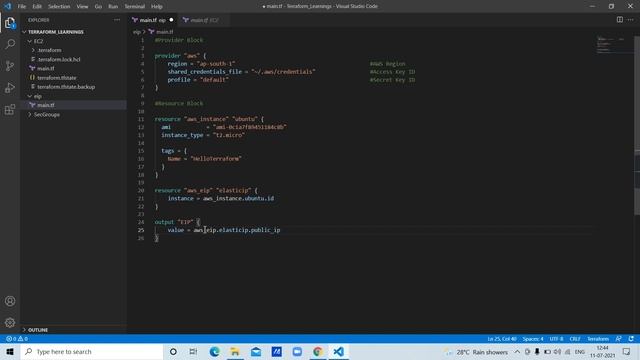Change Terraform language mode
The width and height of the screenshot is (640, 360).
pyautogui.click(x=598, y=339)
